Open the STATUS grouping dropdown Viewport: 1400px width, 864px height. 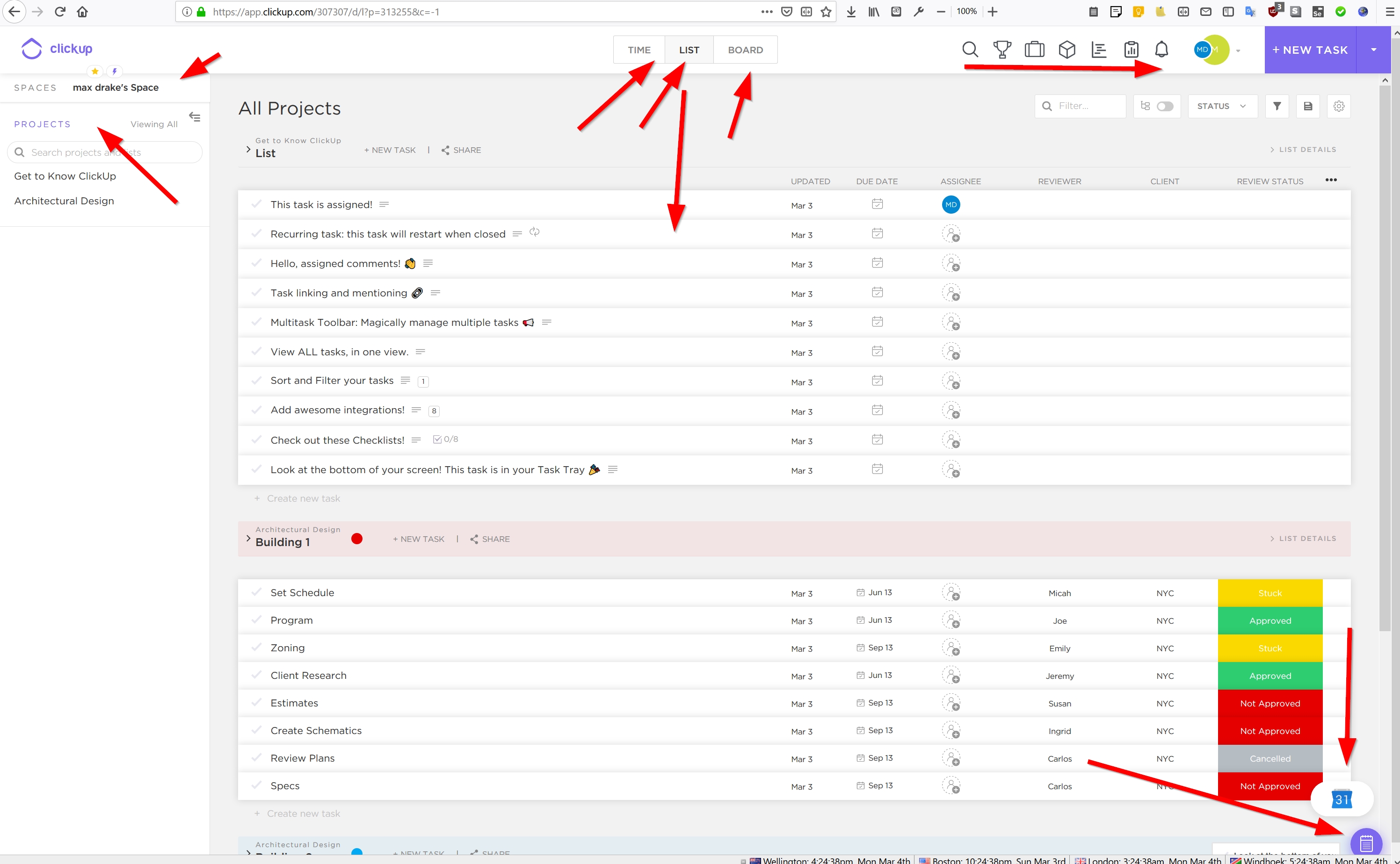click(1222, 106)
